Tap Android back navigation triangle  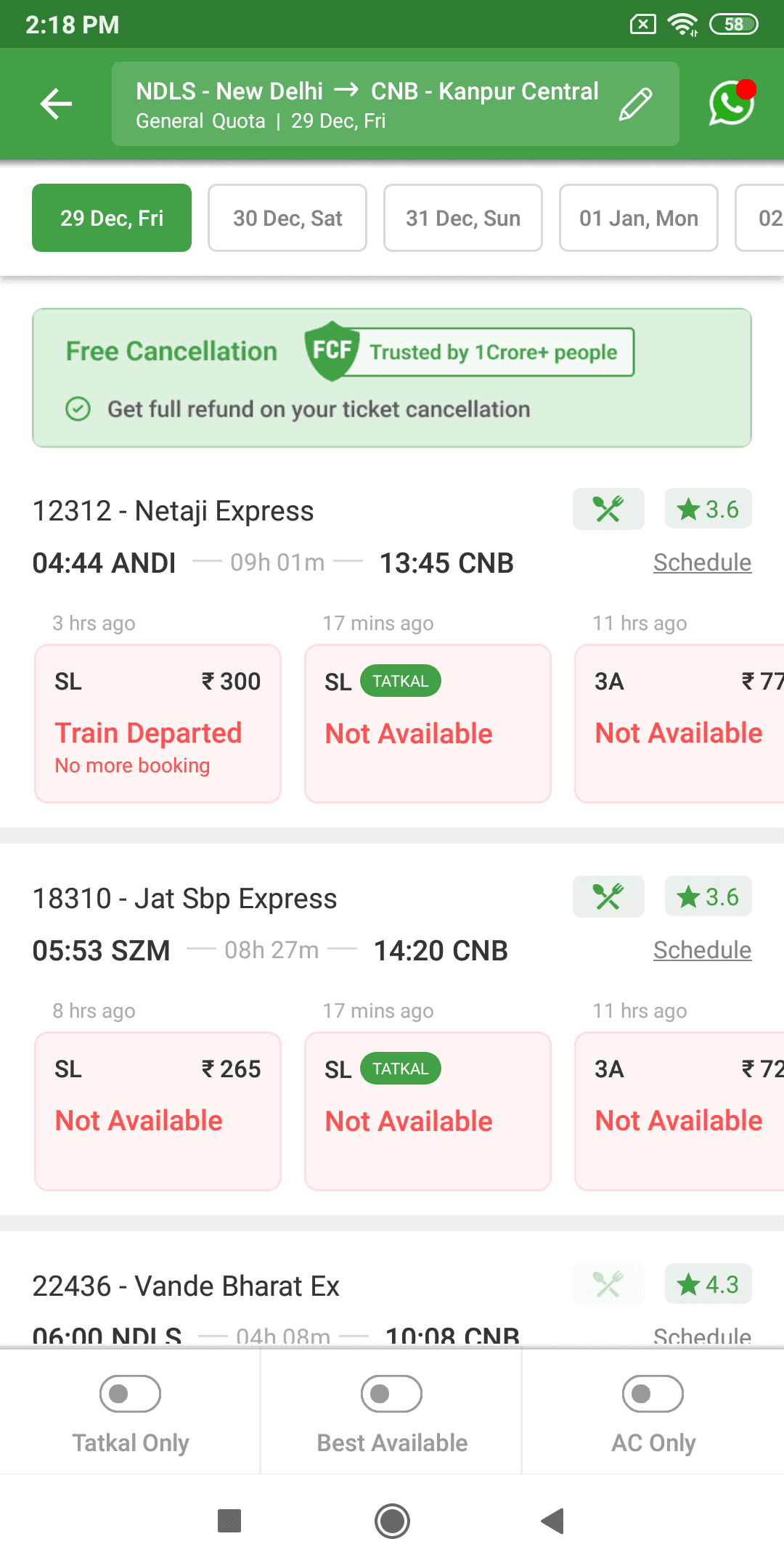point(553,1521)
